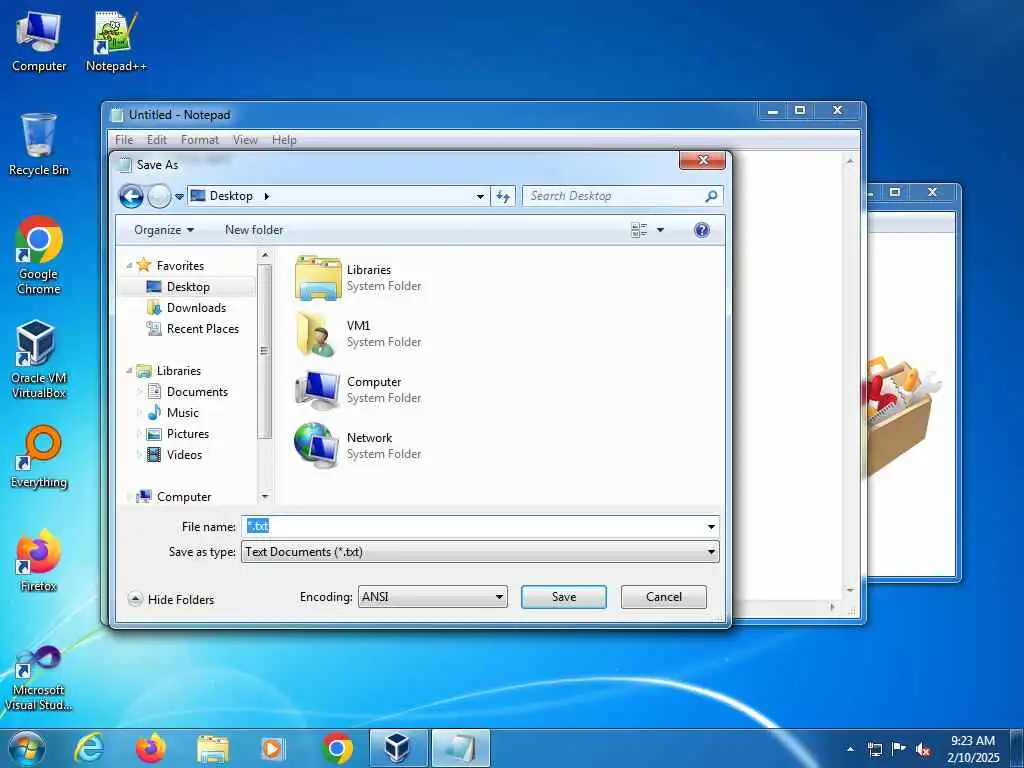1024x768 pixels.
Task: Open the Windows Start menu
Action: (x=27, y=748)
